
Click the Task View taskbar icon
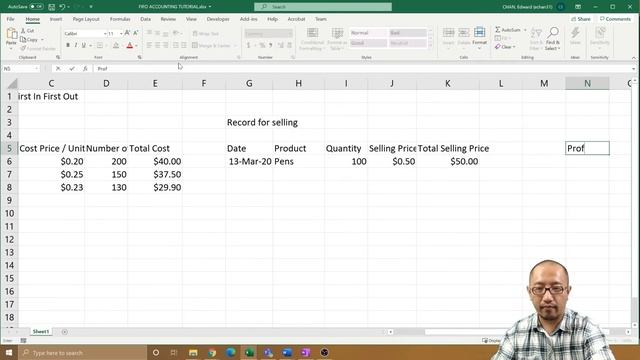pyautogui.click(x=174, y=353)
